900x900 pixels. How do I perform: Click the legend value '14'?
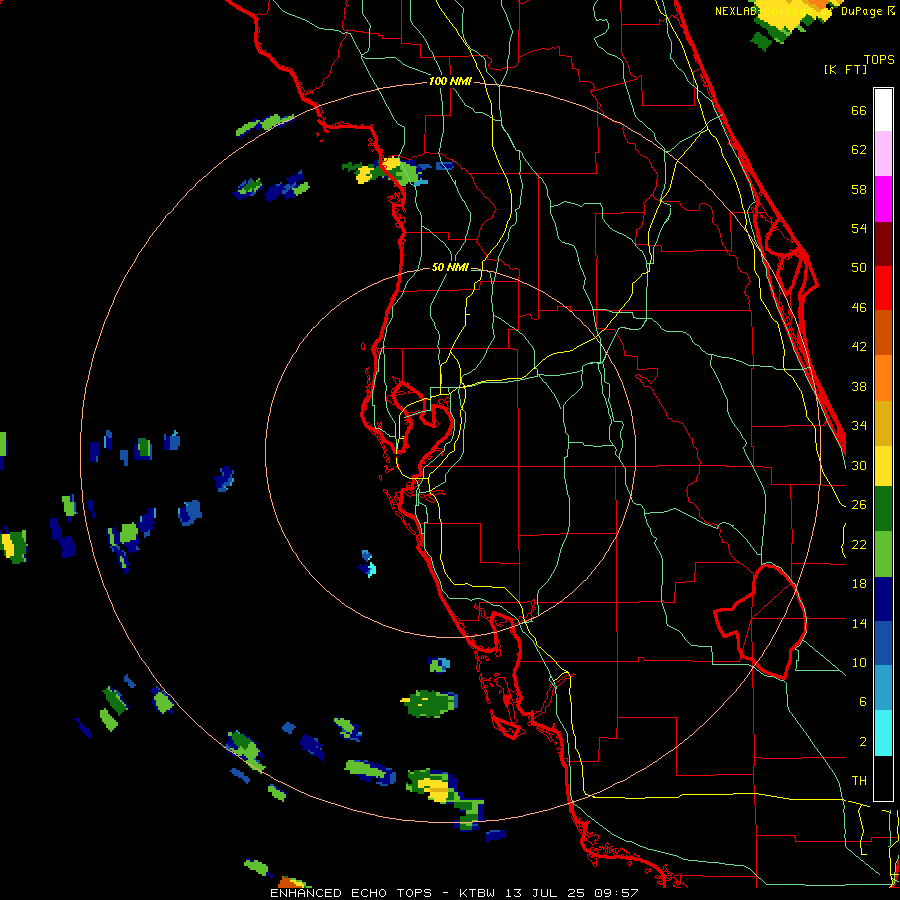(x=859, y=623)
